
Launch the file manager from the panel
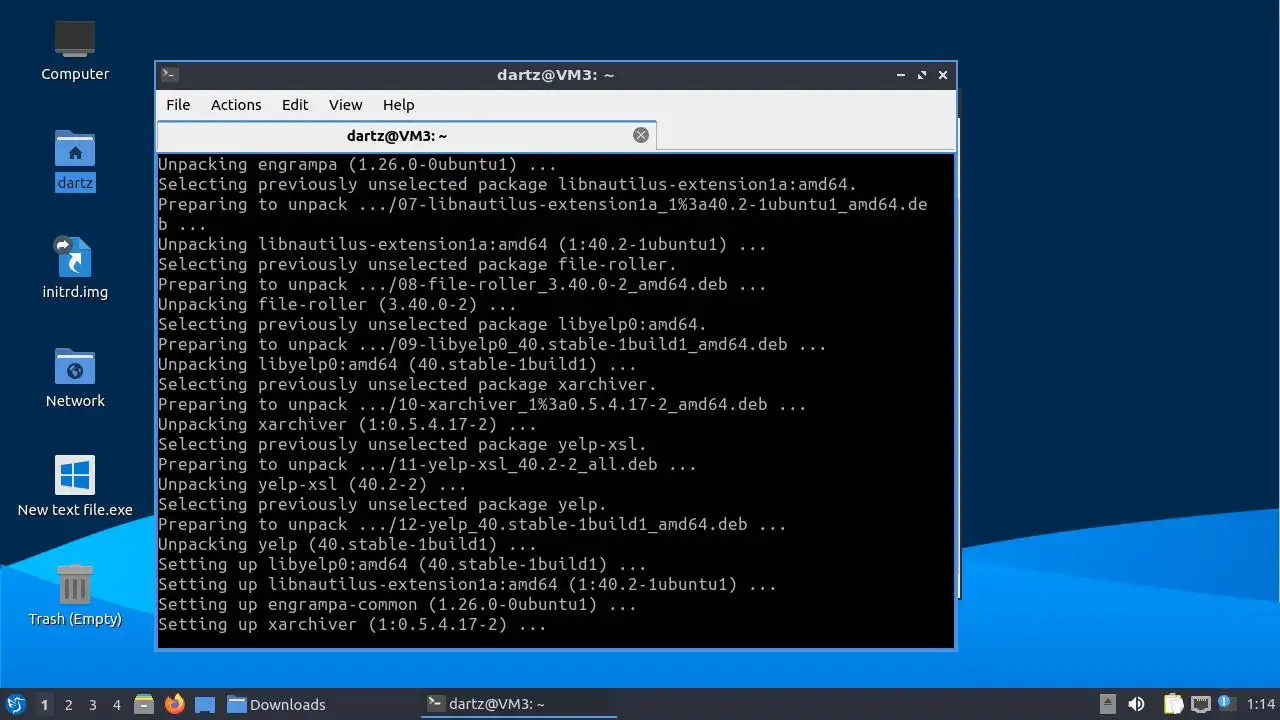[x=144, y=704]
